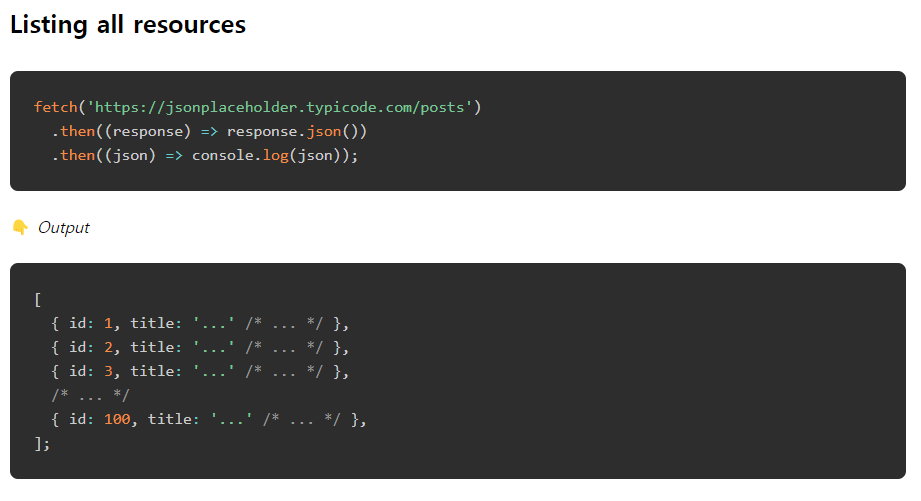Click the "(response)" parameter in code
The image size is (921, 501).
[x=147, y=132]
